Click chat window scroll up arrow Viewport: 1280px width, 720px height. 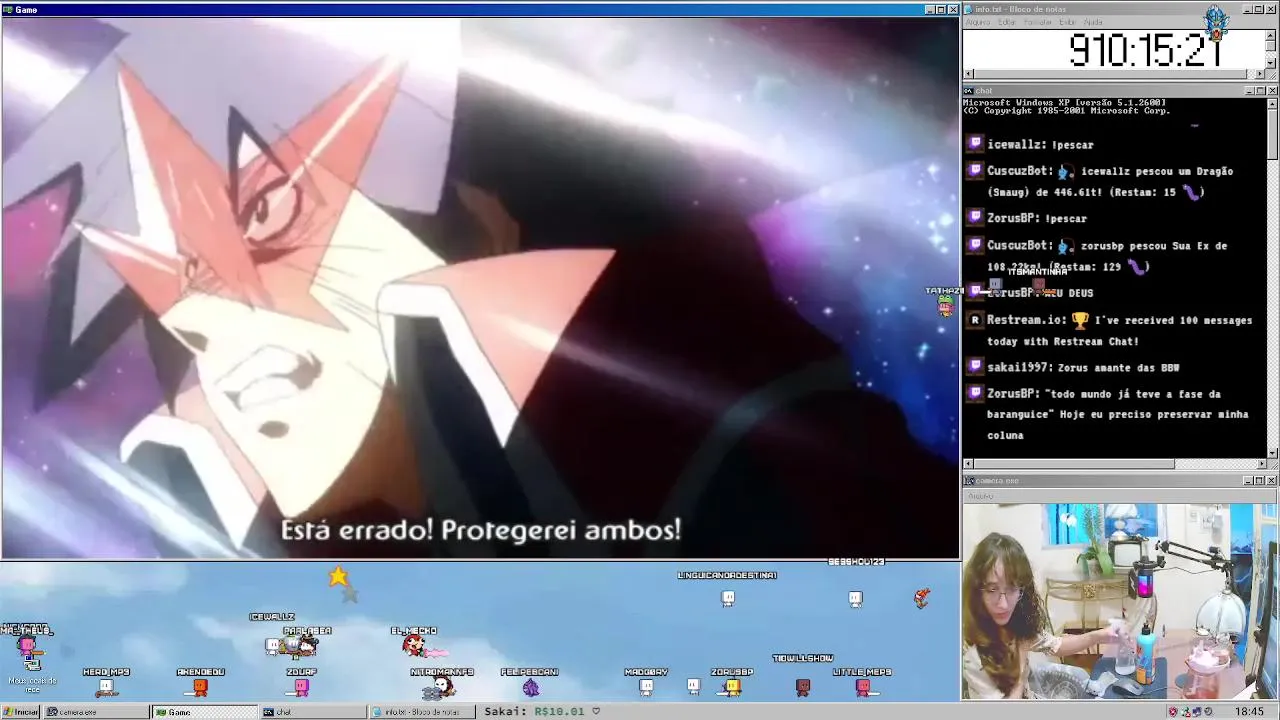click(1272, 104)
